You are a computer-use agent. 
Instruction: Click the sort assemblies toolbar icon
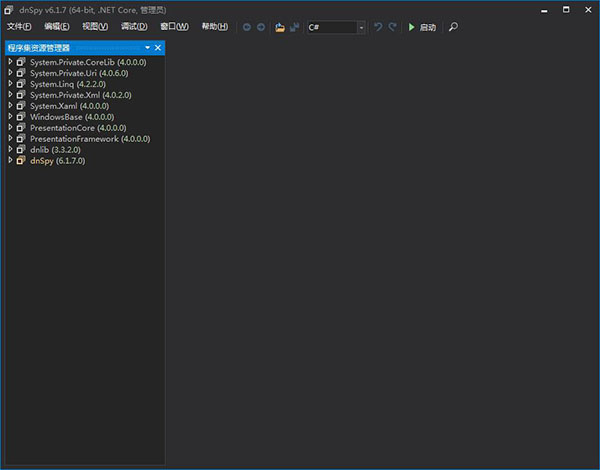(294, 27)
